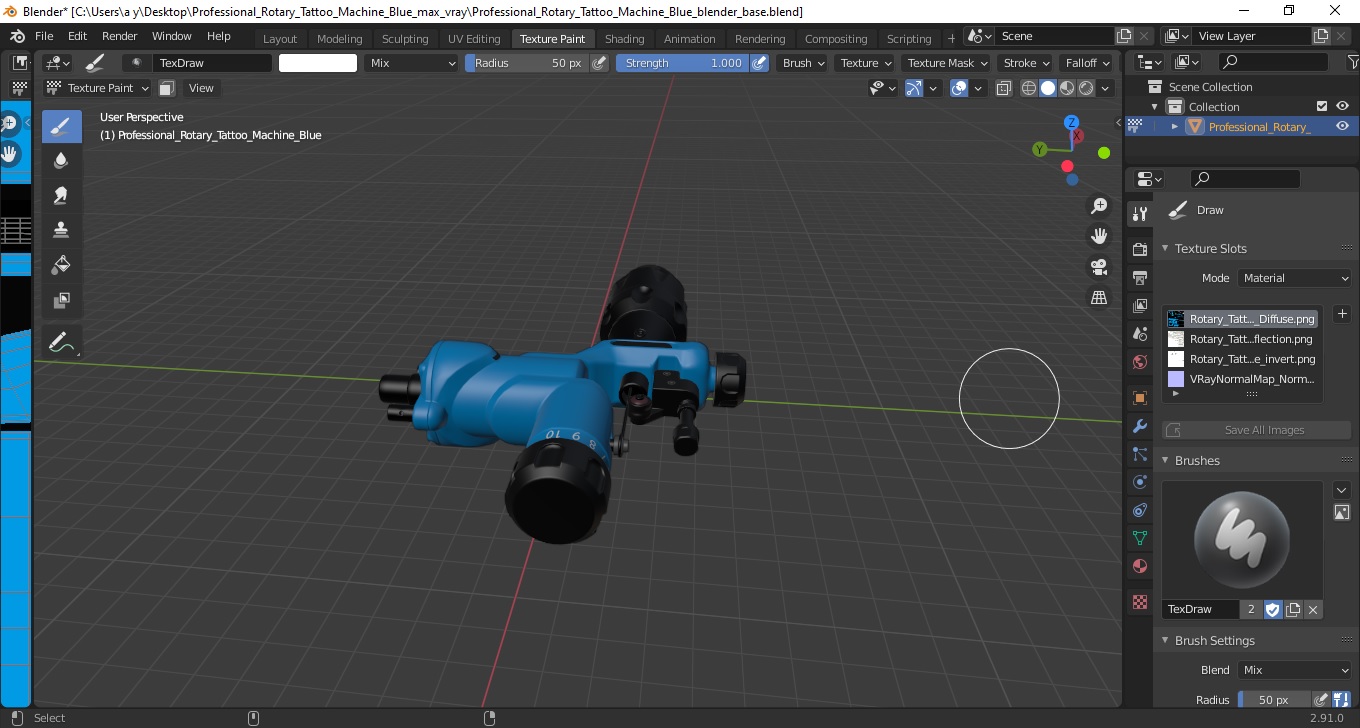Select the Clone stamp tool

62,230
